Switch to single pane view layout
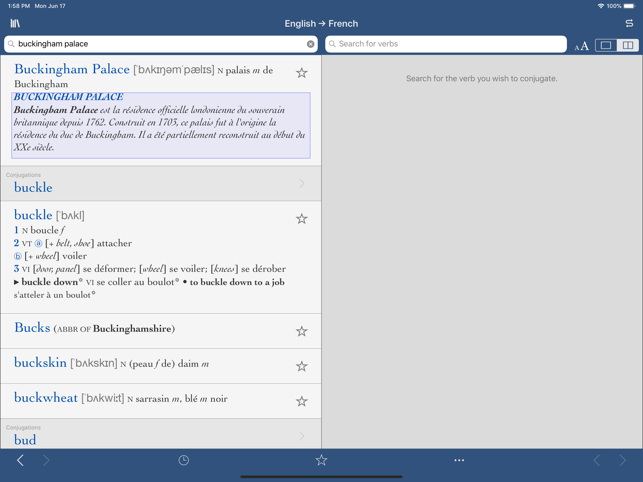Screen dimensions: 643x482 coord(606,45)
